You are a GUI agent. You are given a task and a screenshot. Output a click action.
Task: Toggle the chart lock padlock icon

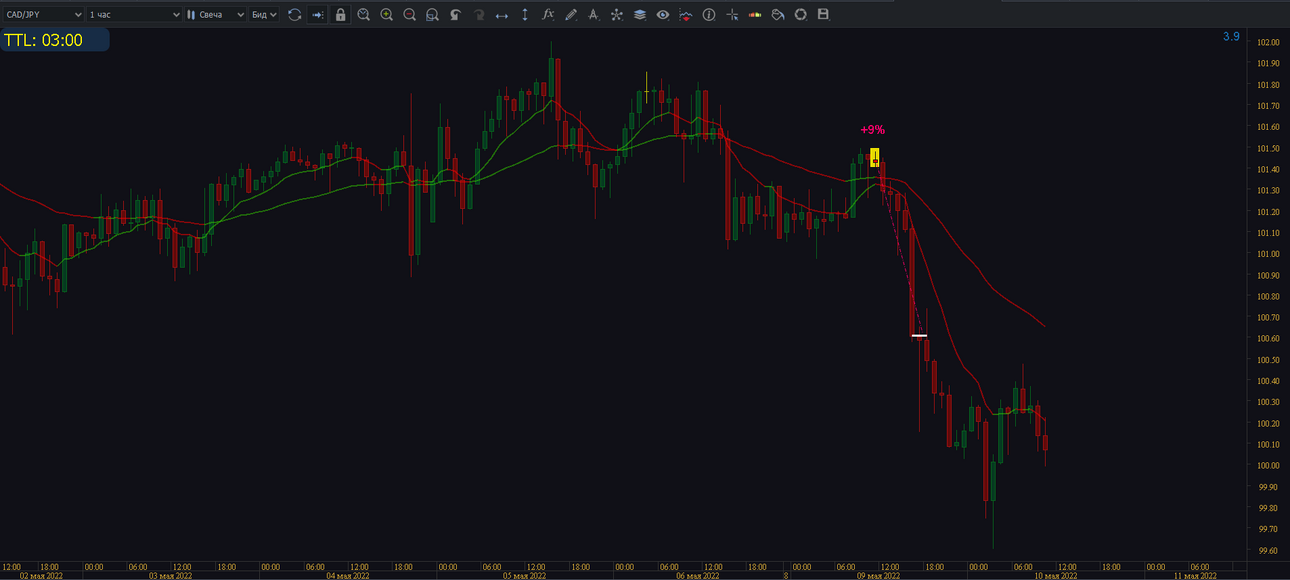click(x=340, y=15)
